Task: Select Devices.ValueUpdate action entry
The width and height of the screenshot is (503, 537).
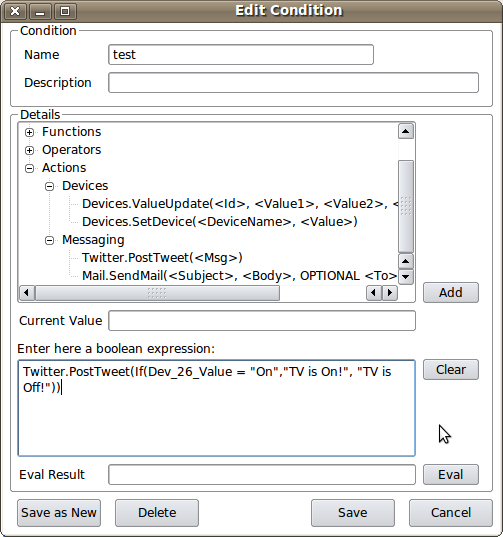Action: click(x=240, y=204)
